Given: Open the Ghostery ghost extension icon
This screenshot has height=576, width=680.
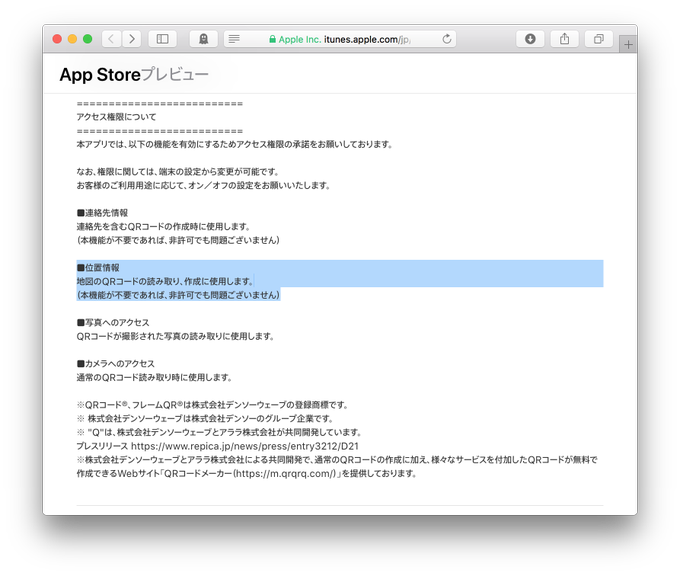Looking at the screenshot, I should coord(203,39).
